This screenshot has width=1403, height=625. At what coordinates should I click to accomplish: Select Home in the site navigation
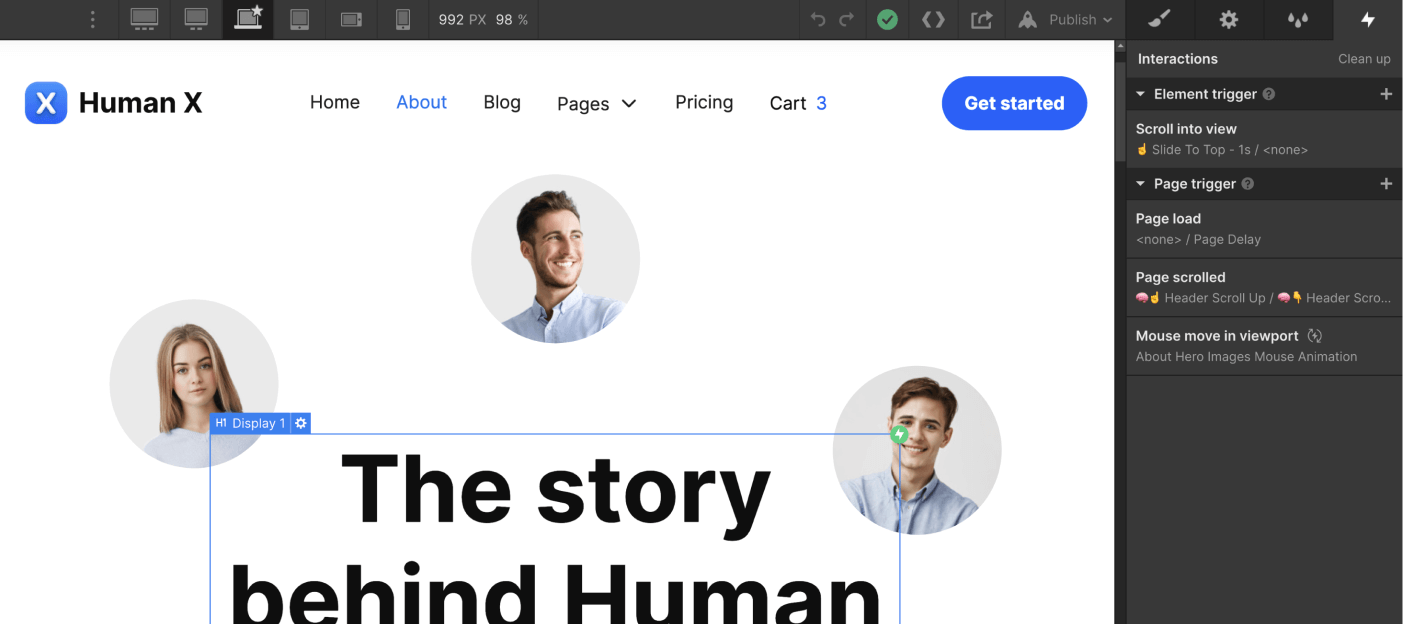coord(335,102)
